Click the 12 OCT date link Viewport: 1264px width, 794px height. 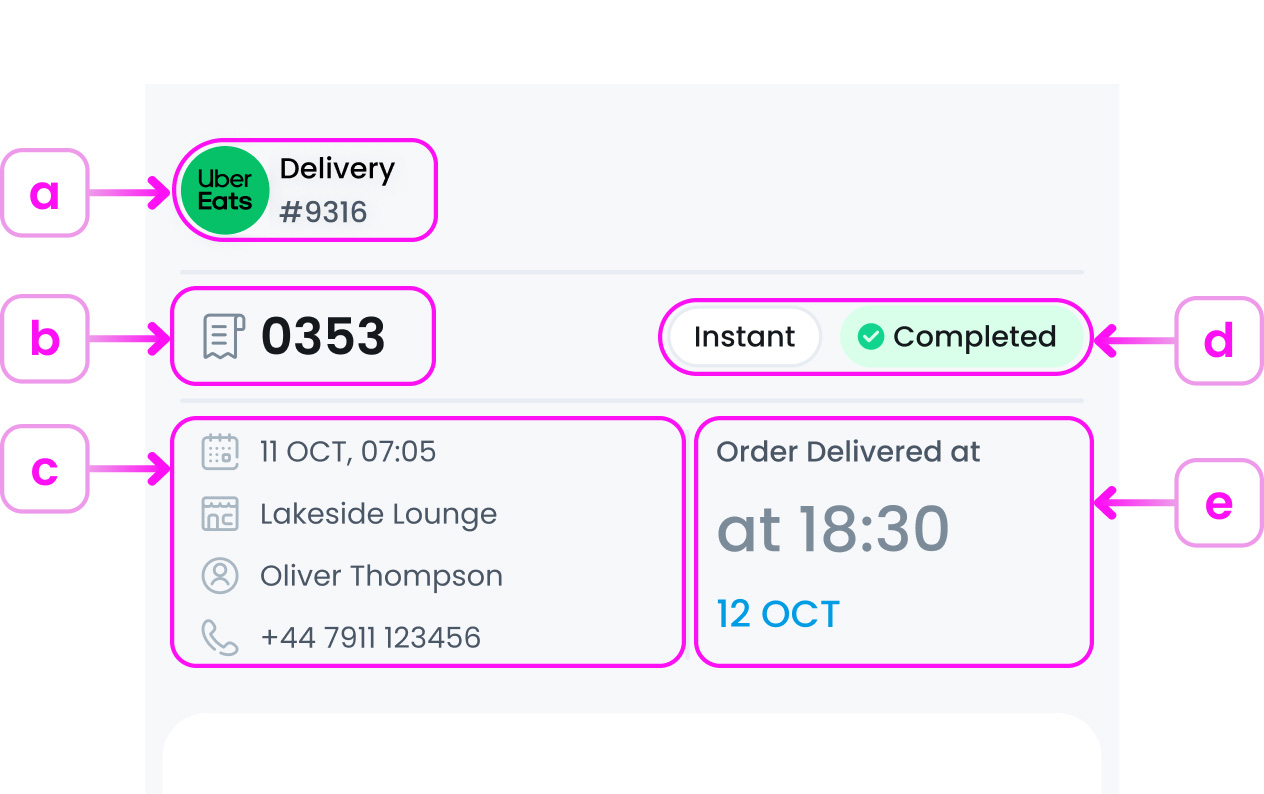click(x=777, y=613)
